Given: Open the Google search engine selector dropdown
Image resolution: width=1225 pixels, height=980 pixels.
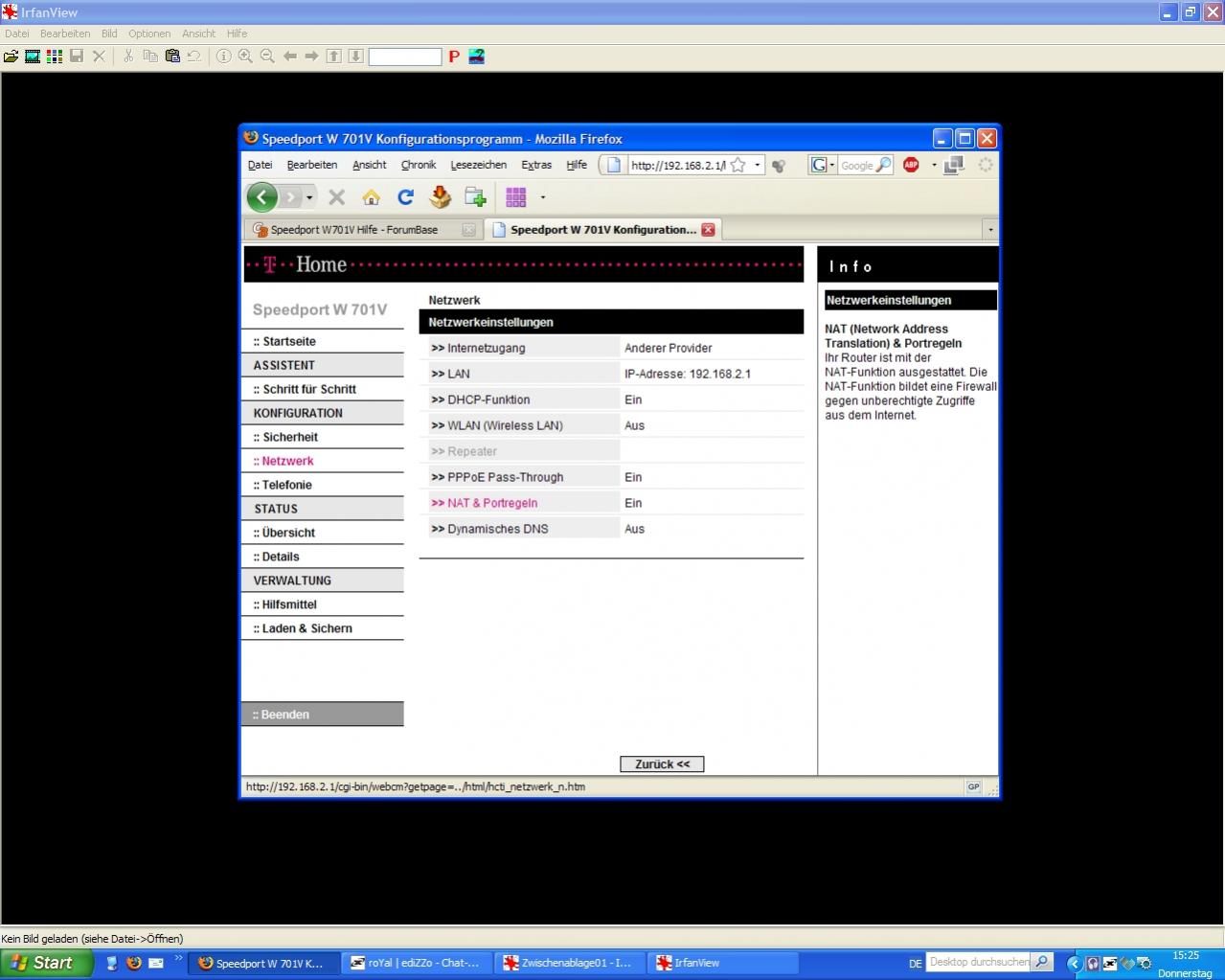Looking at the screenshot, I should click(x=831, y=165).
